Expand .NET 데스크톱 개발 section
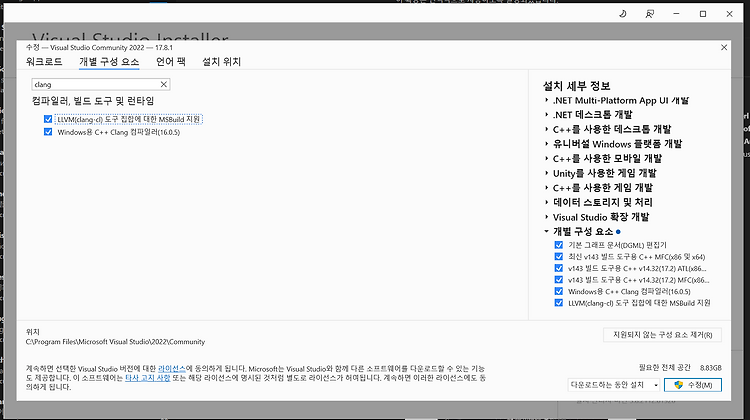This screenshot has height=420, width=750. pyautogui.click(x=546, y=115)
